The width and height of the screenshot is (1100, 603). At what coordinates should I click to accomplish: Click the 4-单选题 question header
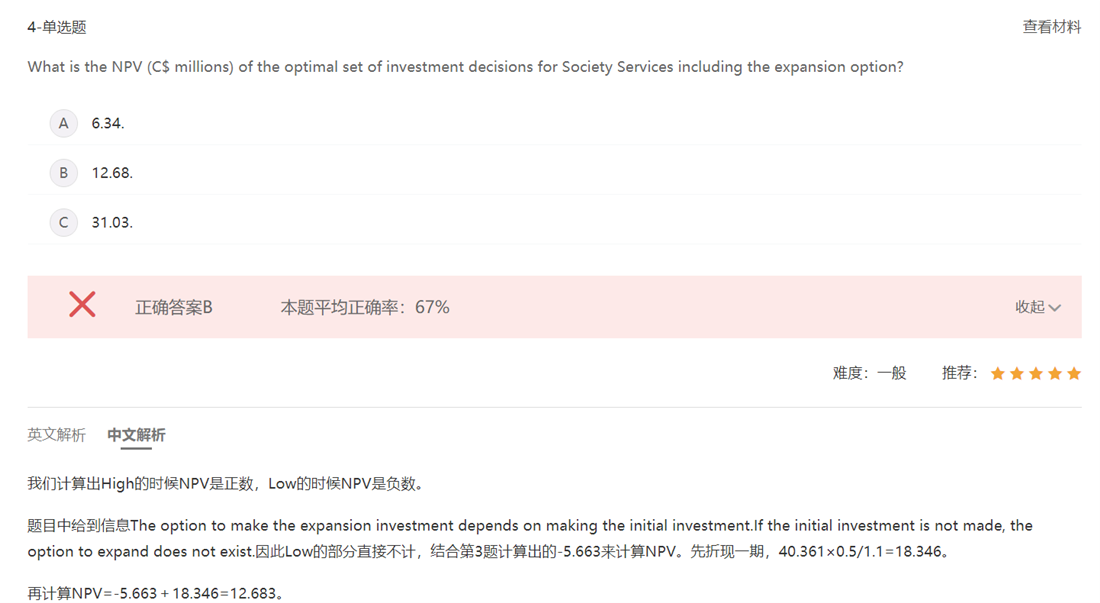click(57, 27)
